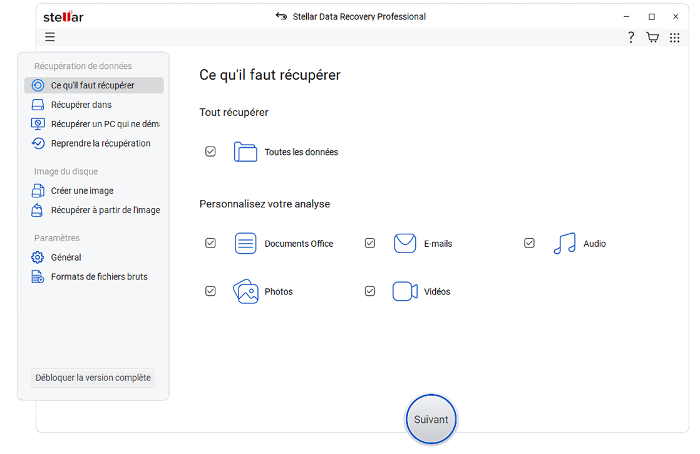Click the resume icon beside Reprendre la récupération
This screenshot has height=454, width=700.
click(38, 143)
